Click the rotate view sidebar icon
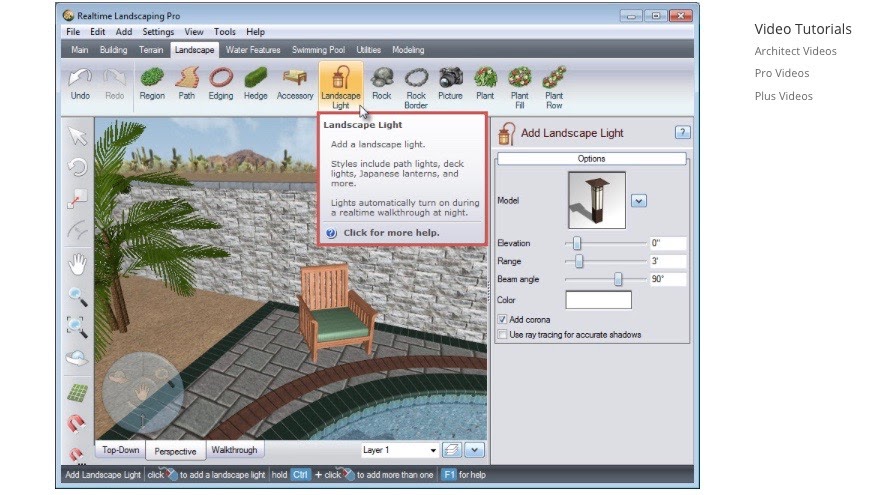 coord(77,167)
